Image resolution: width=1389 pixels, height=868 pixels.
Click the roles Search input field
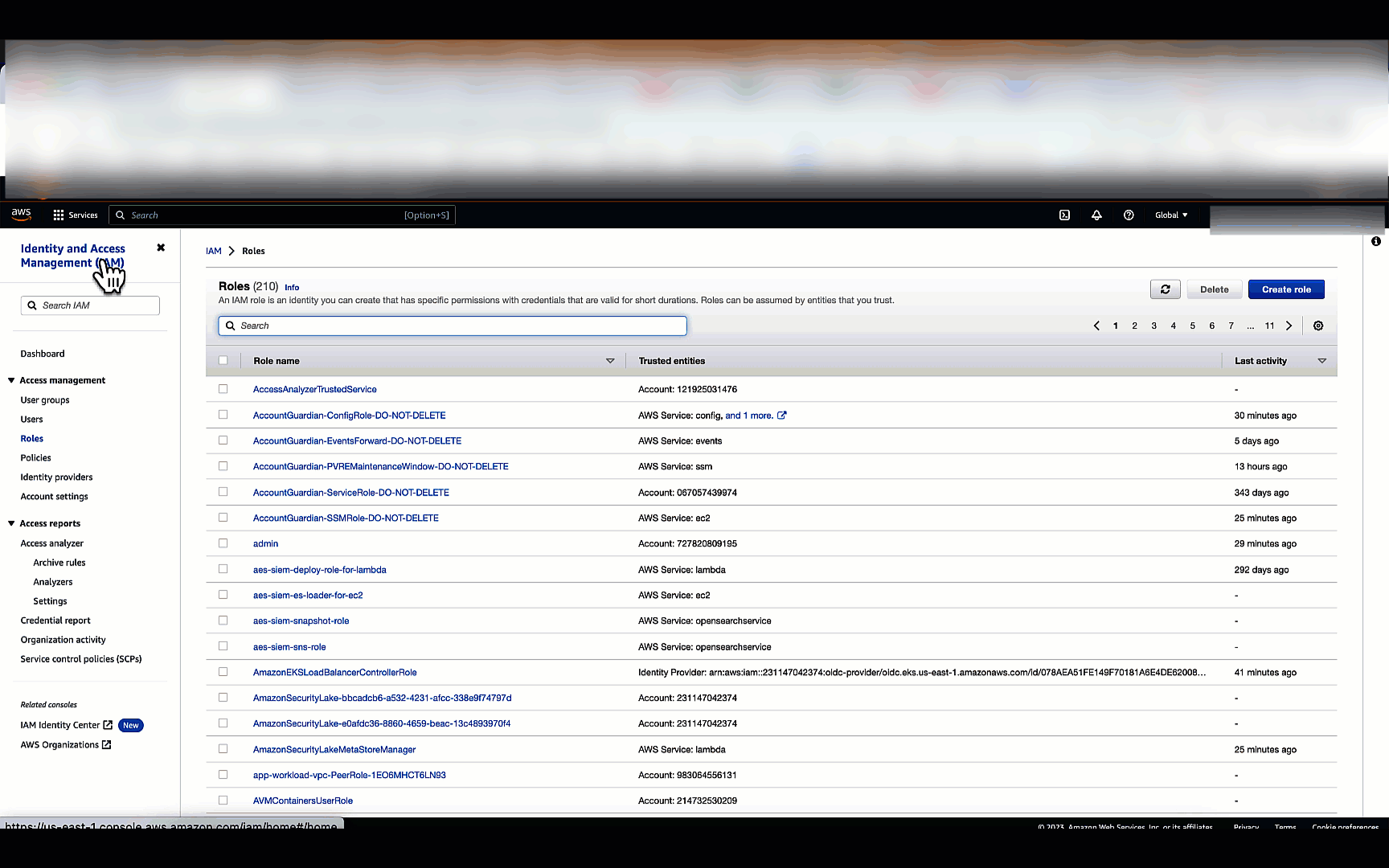453,325
